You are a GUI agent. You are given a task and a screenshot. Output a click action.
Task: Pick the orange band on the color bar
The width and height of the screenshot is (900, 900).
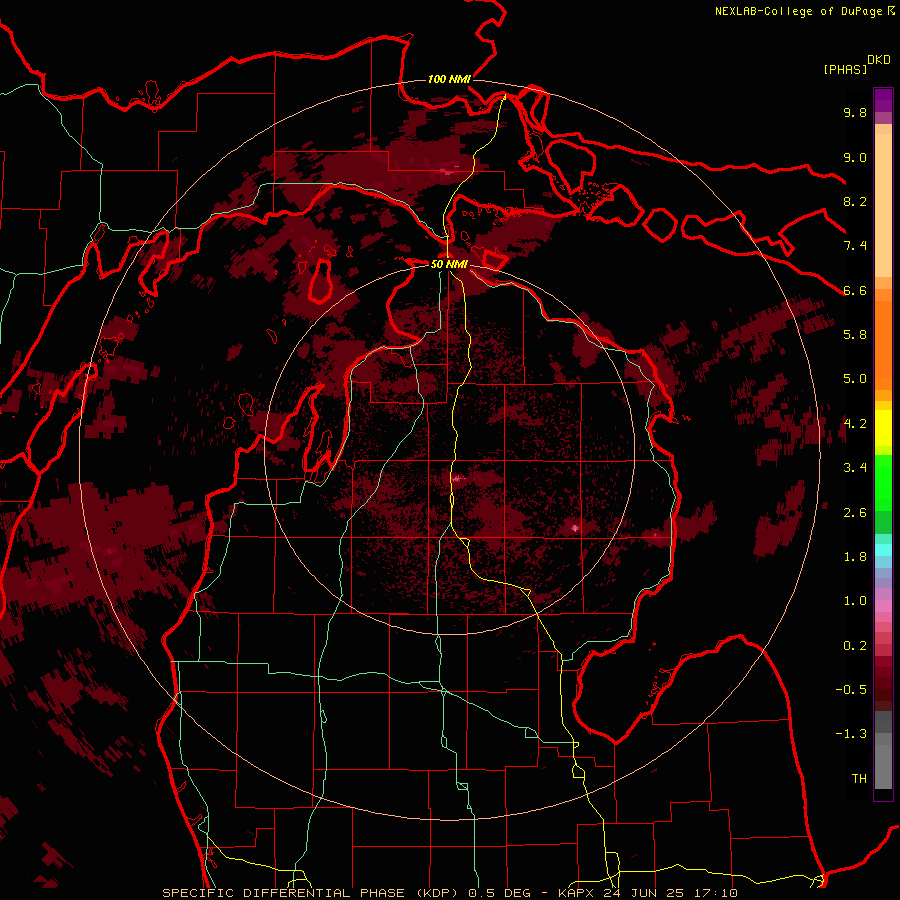coord(883,344)
